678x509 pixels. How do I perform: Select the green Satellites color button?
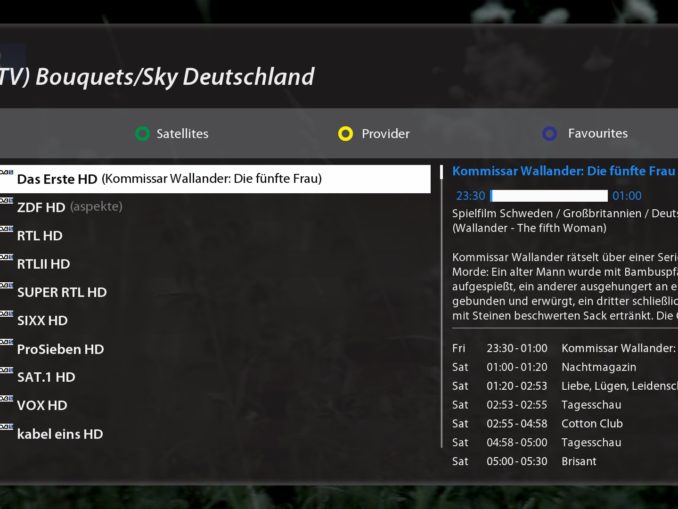(x=142, y=134)
